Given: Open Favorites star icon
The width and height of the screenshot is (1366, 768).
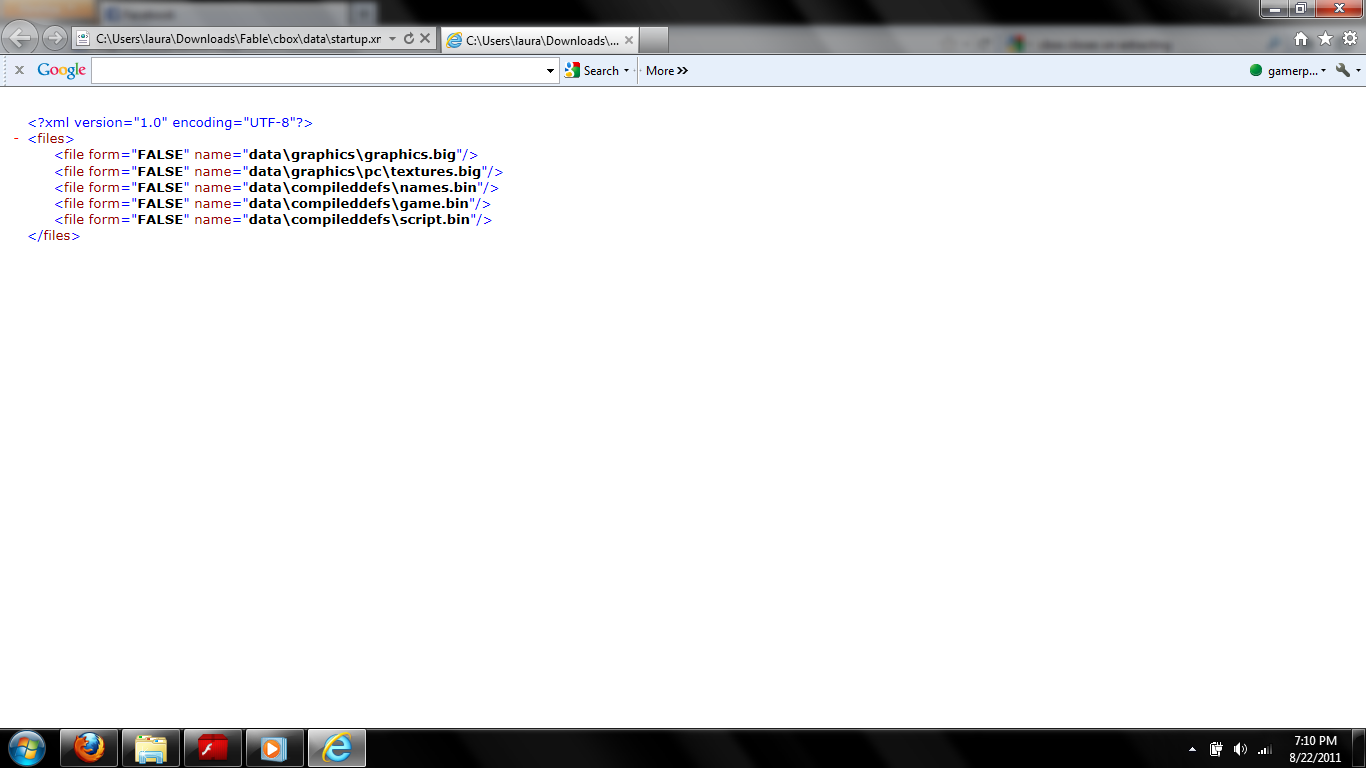Looking at the screenshot, I should [x=1325, y=39].
